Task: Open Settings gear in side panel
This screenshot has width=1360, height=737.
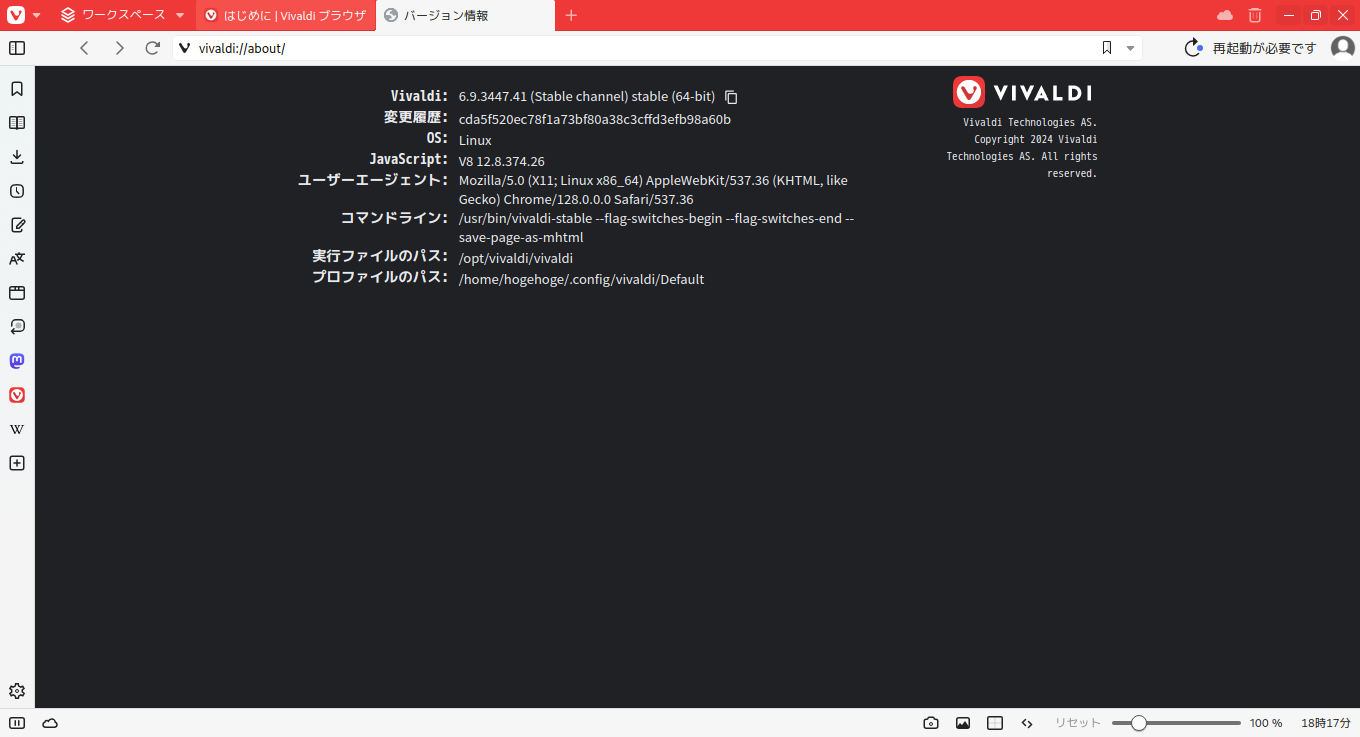Action: point(17,691)
